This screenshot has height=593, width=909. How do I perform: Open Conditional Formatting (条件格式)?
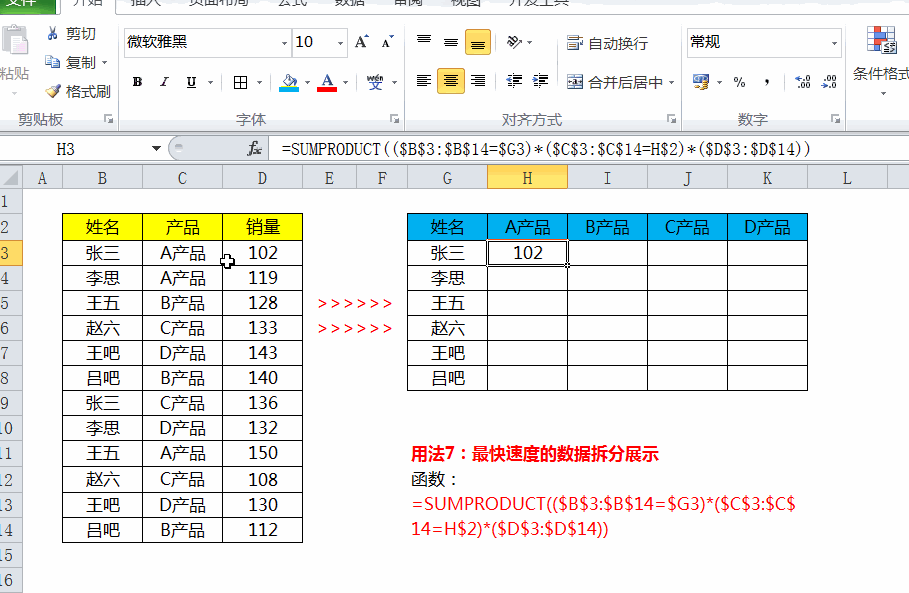click(882, 61)
